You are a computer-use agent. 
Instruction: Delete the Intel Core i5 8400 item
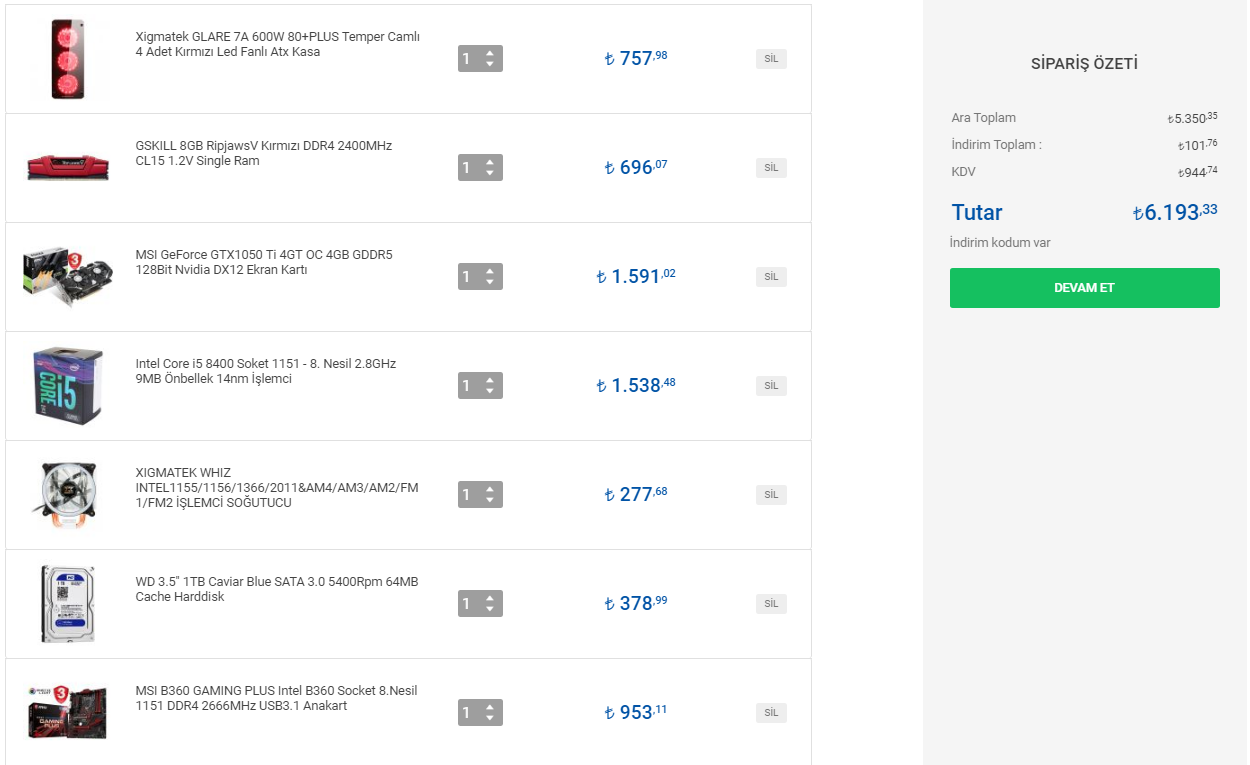tap(771, 386)
